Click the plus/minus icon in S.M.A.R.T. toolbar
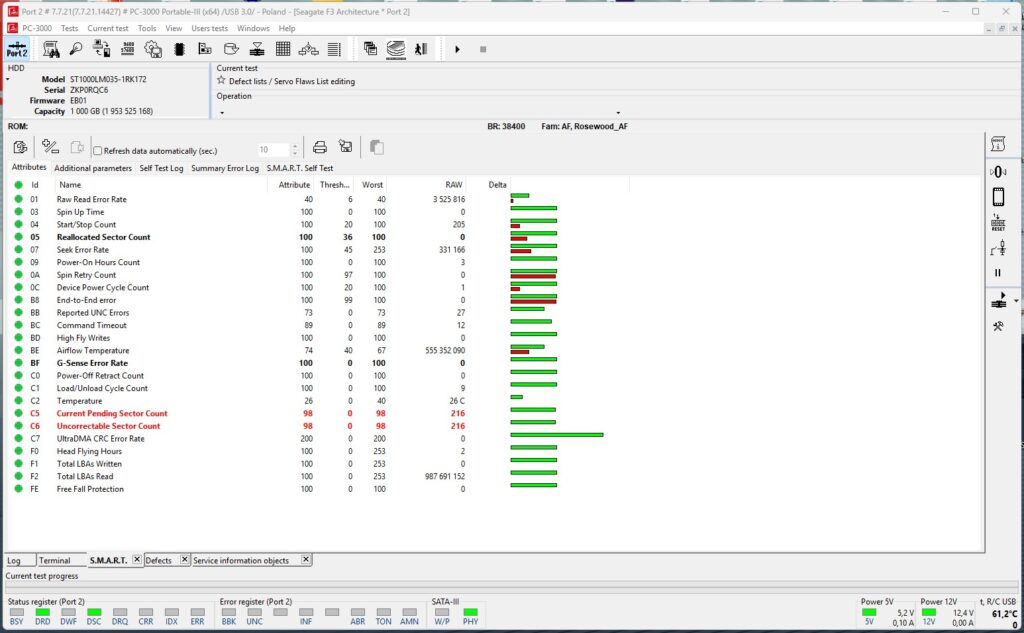This screenshot has width=1024, height=633. tap(50, 148)
